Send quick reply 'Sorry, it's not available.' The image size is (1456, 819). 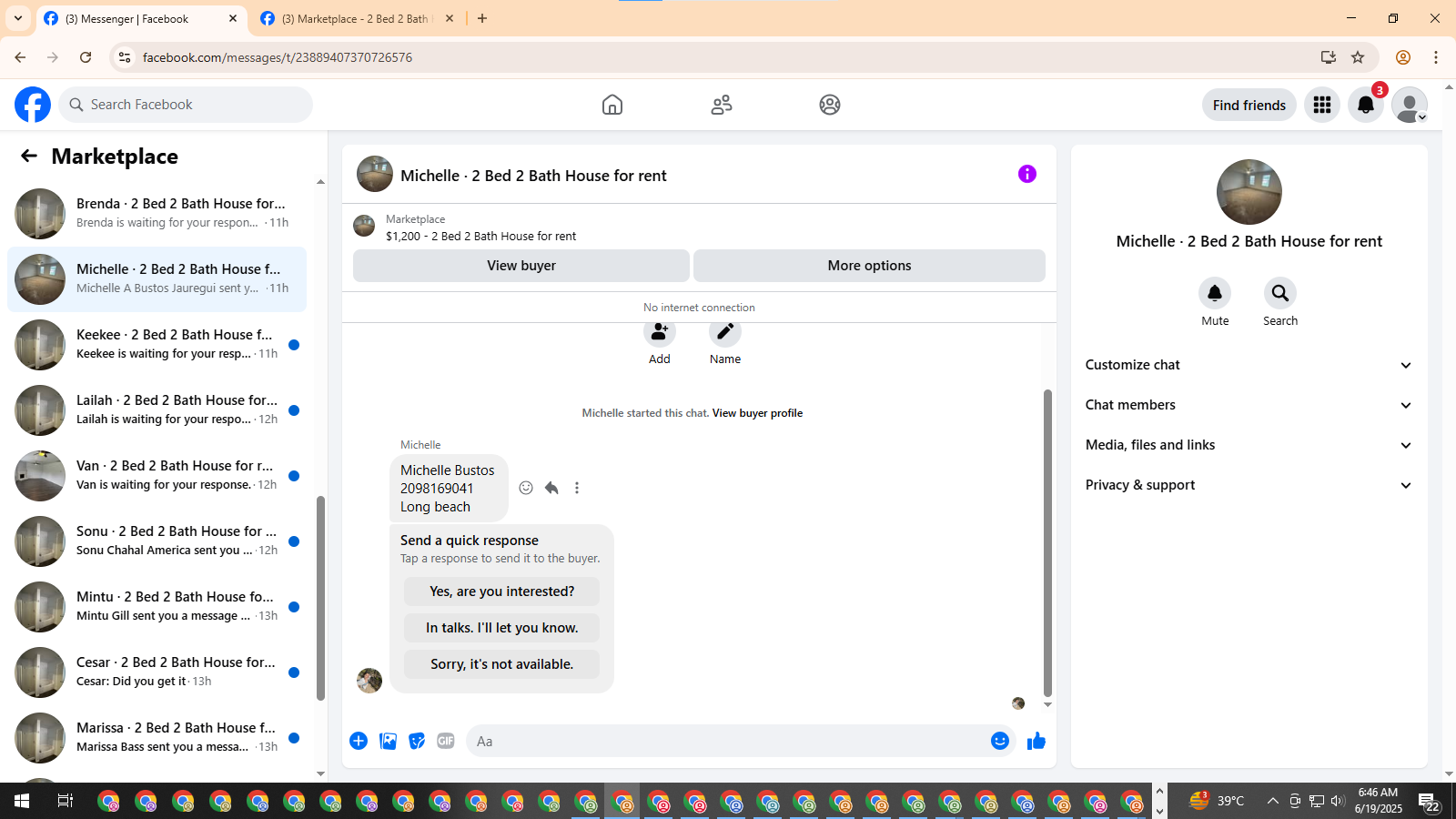501,664
